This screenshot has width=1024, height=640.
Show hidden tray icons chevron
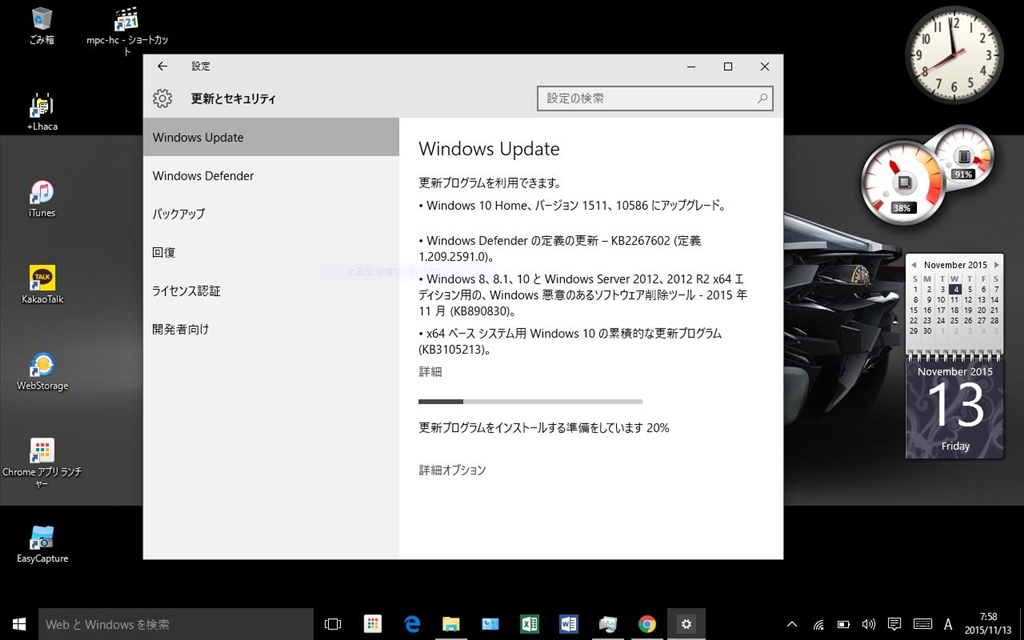point(792,624)
